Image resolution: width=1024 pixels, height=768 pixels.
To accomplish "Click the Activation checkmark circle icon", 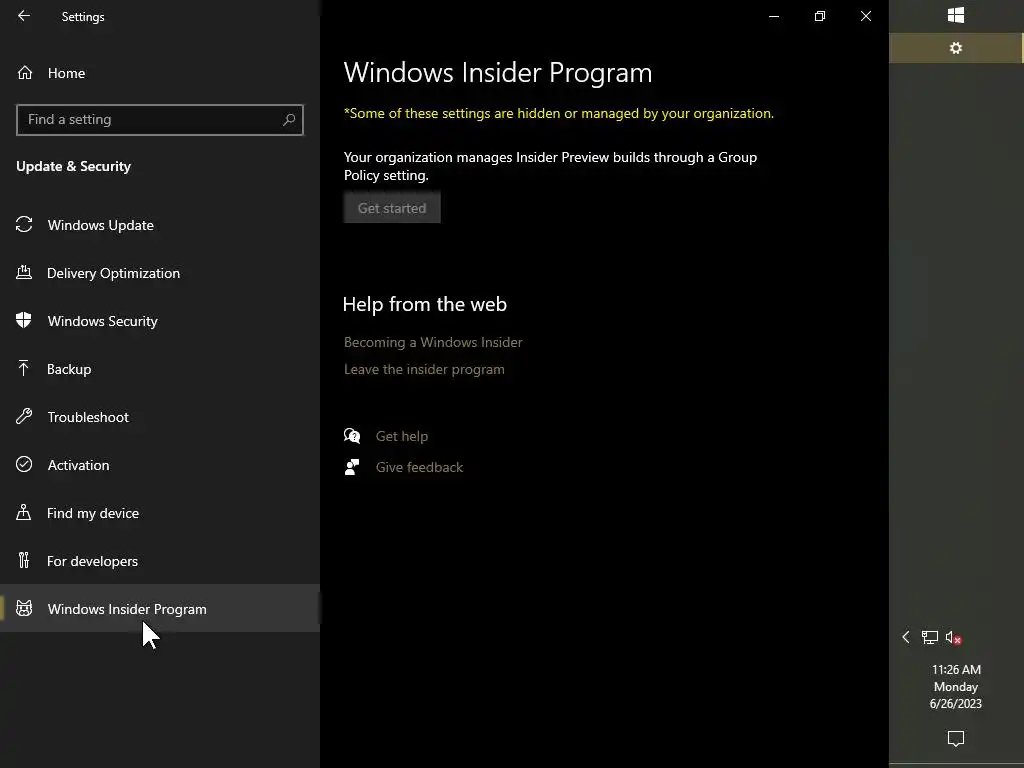I will pos(24,464).
